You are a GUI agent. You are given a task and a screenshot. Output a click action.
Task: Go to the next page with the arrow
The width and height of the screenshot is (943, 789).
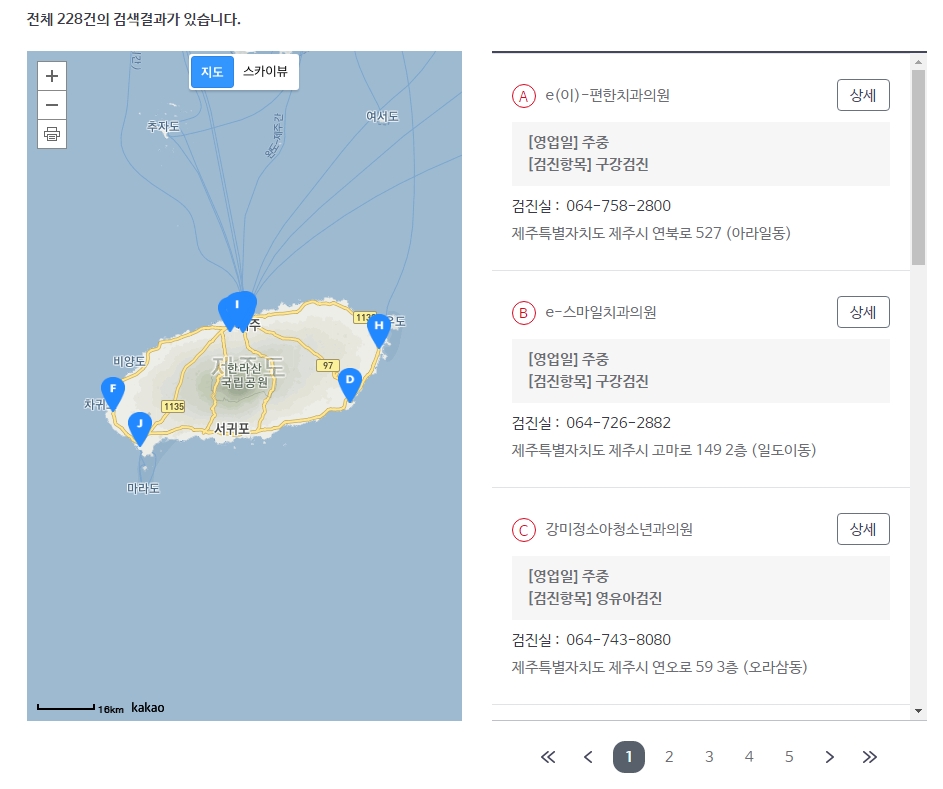coord(829,757)
